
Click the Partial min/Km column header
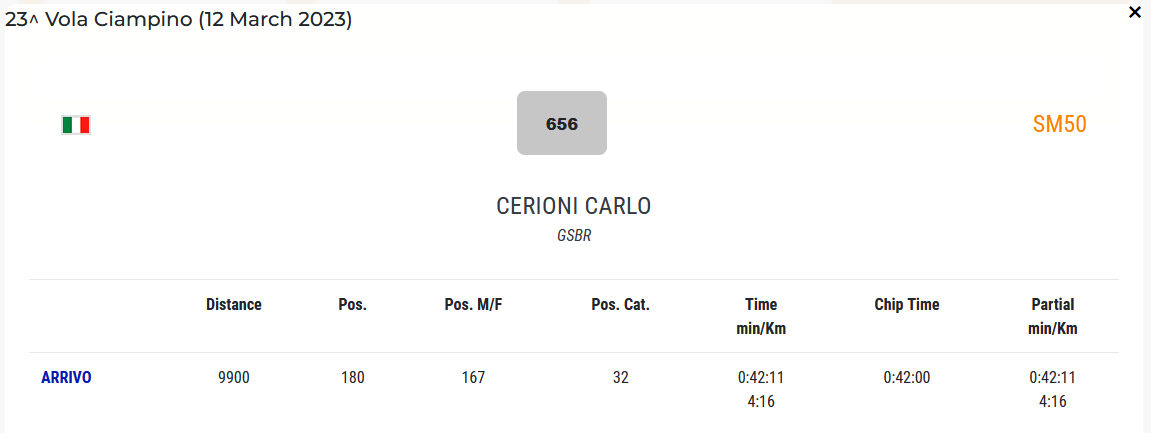tap(1053, 316)
